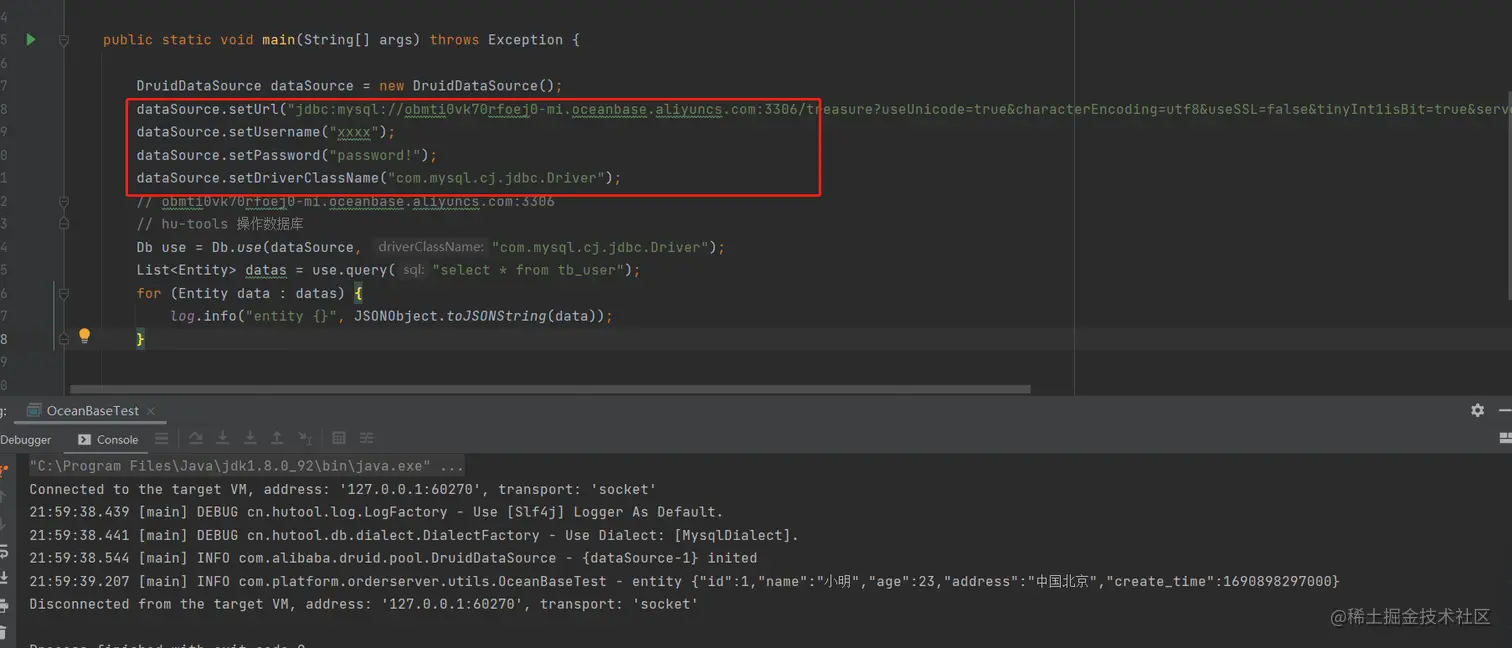Click the driverClassName: inlay hint
The width and height of the screenshot is (1512, 648).
coord(431,247)
